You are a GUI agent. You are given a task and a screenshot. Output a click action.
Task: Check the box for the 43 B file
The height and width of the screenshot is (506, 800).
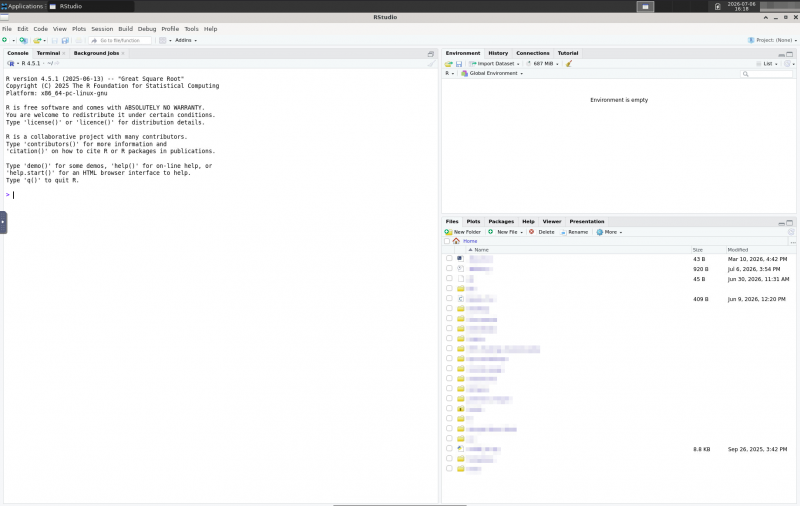point(449,259)
